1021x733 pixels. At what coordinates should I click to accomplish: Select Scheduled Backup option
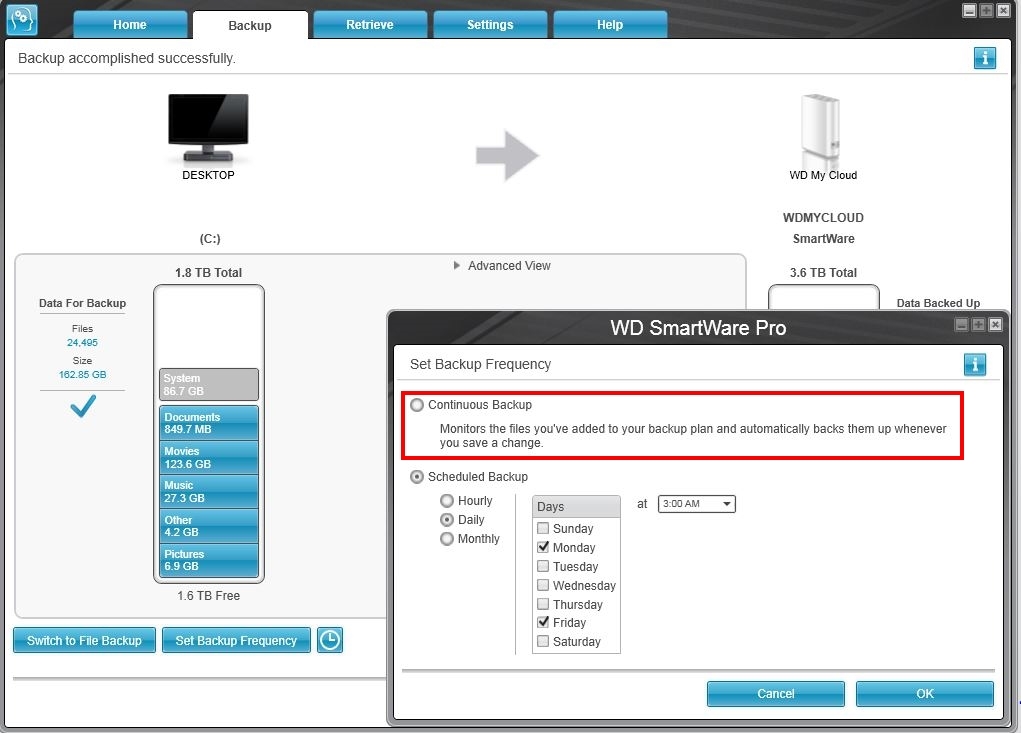[x=417, y=477]
